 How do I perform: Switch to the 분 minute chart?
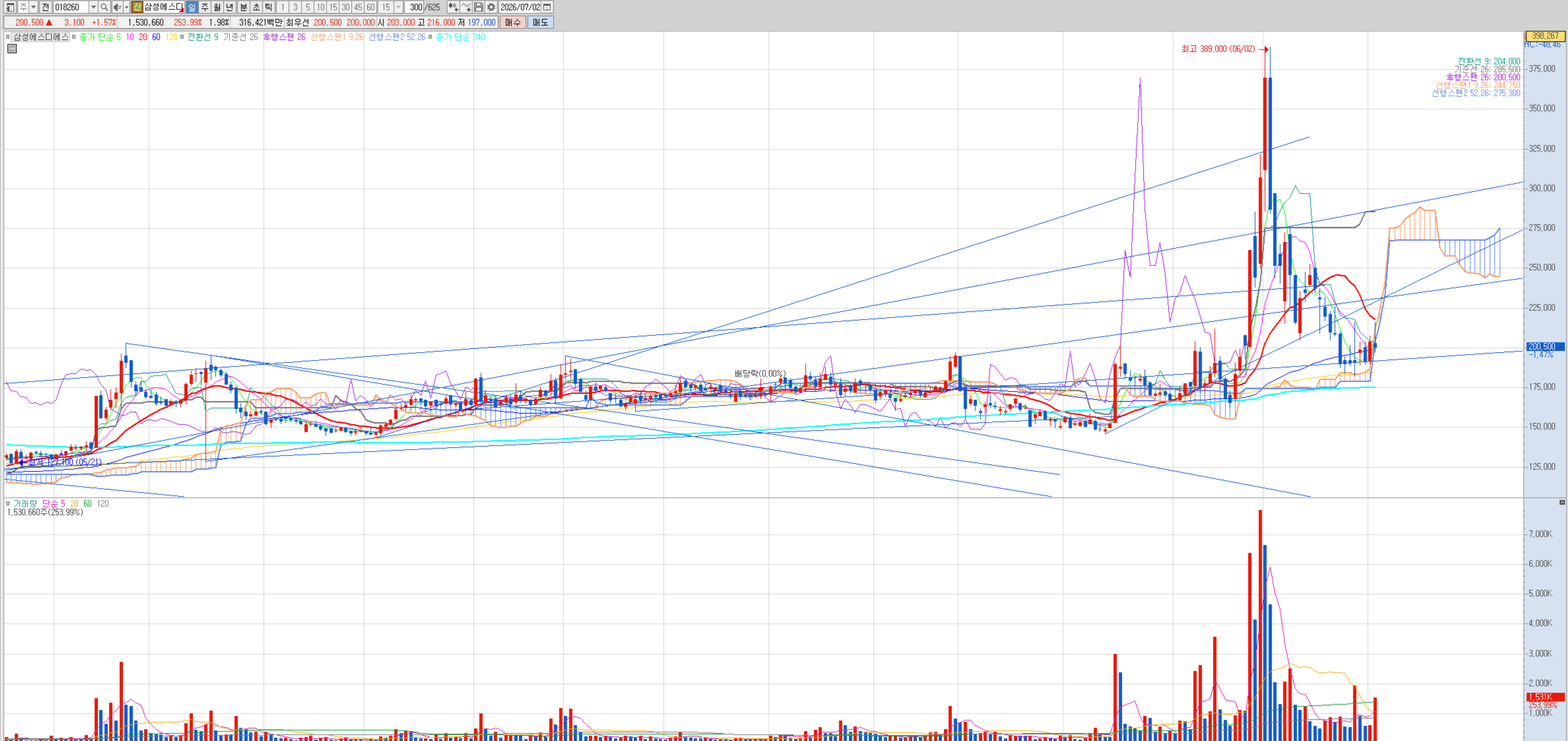pyautogui.click(x=243, y=7)
